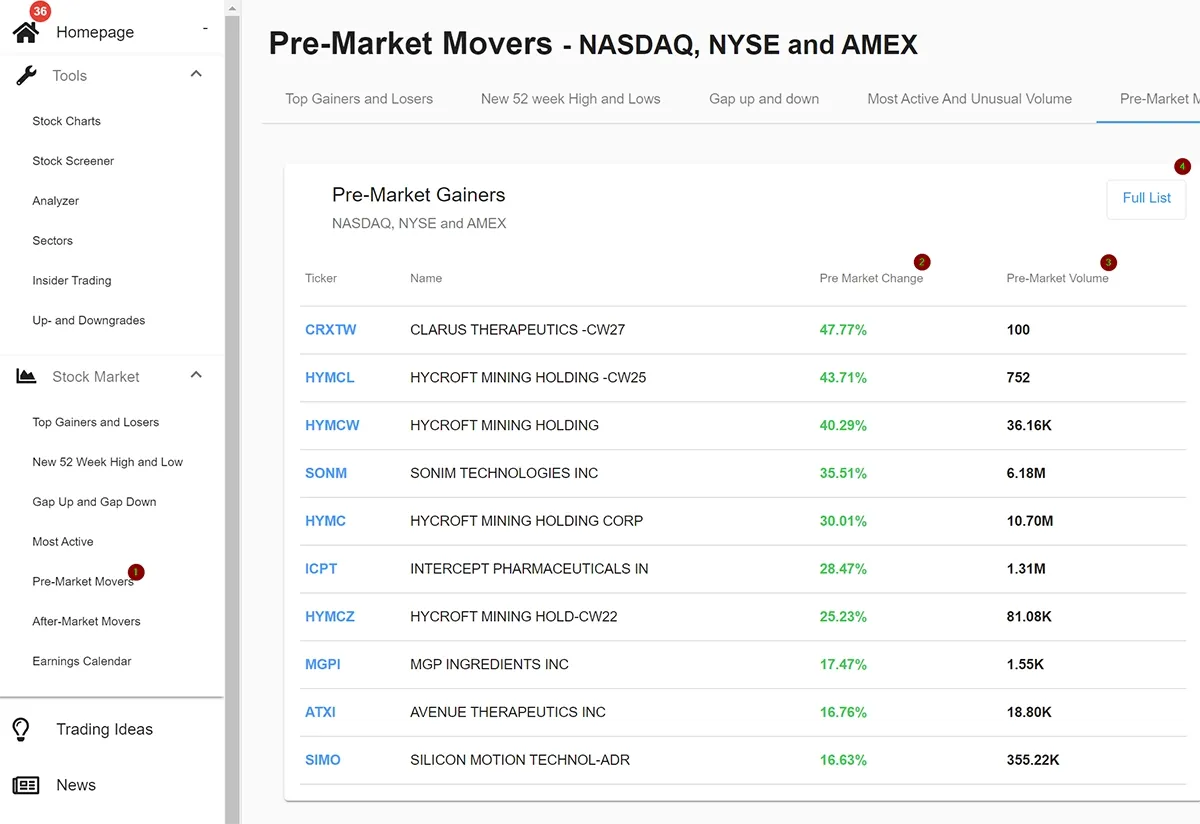This screenshot has height=824, width=1200.
Task: Click the 36 notification badge
Action: [x=40, y=12]
